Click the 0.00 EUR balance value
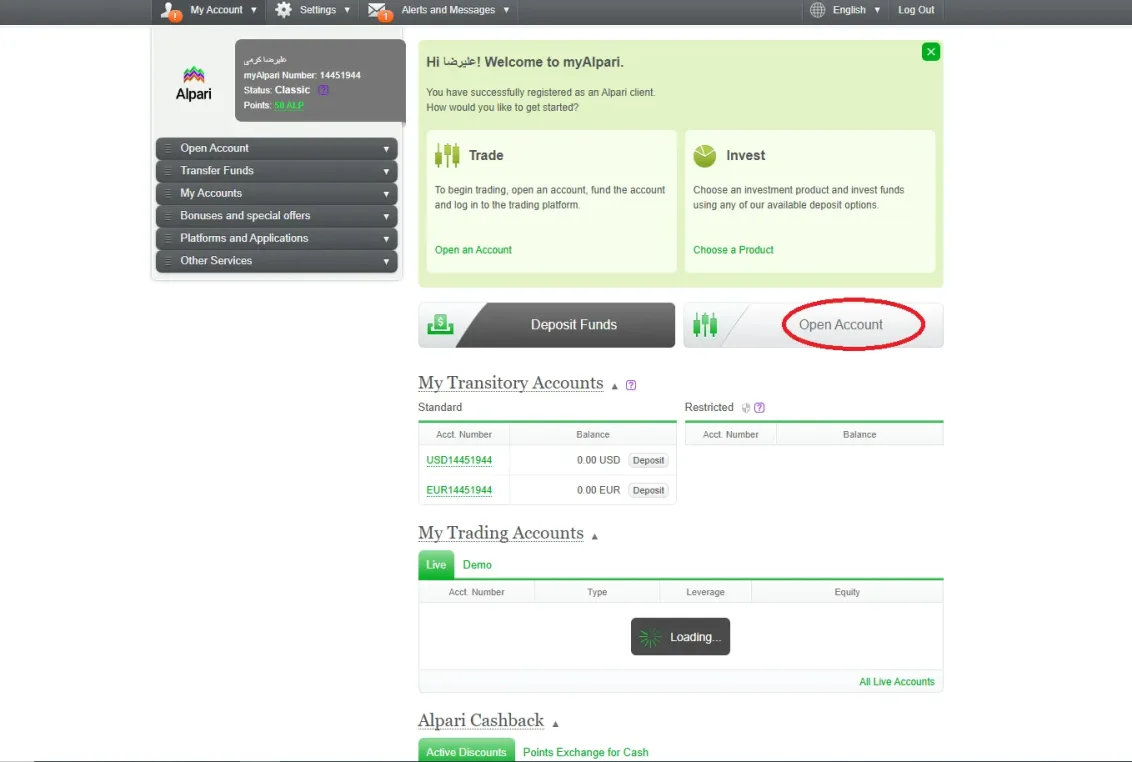 [x=598, y=490]
